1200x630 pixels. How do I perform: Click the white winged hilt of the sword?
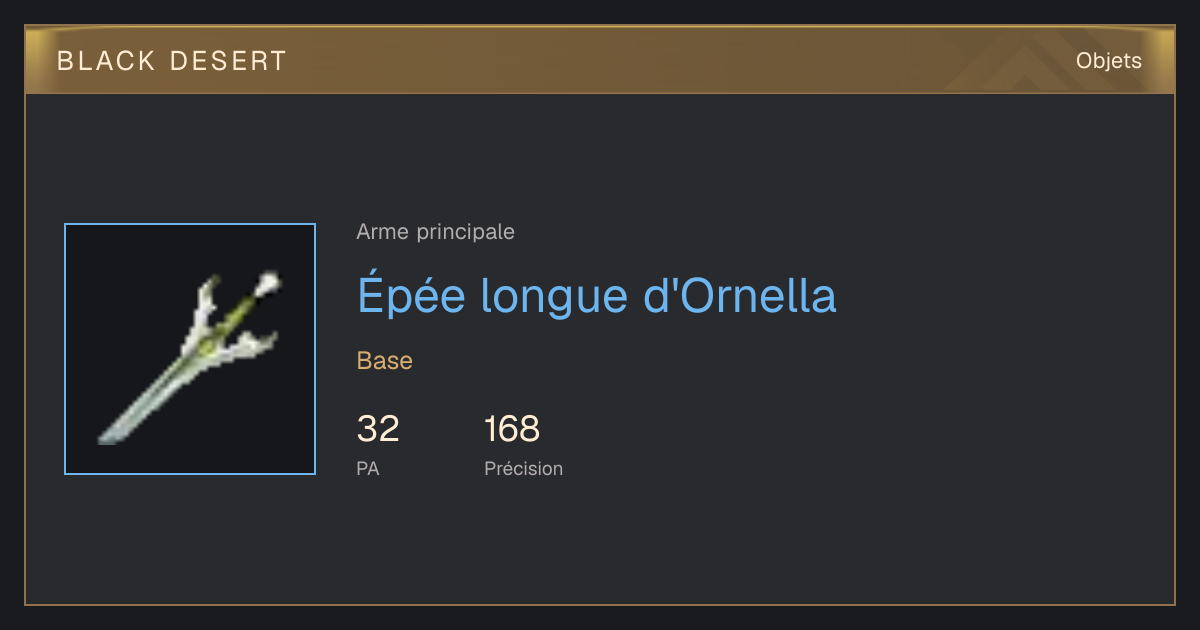tap(230, 320)
